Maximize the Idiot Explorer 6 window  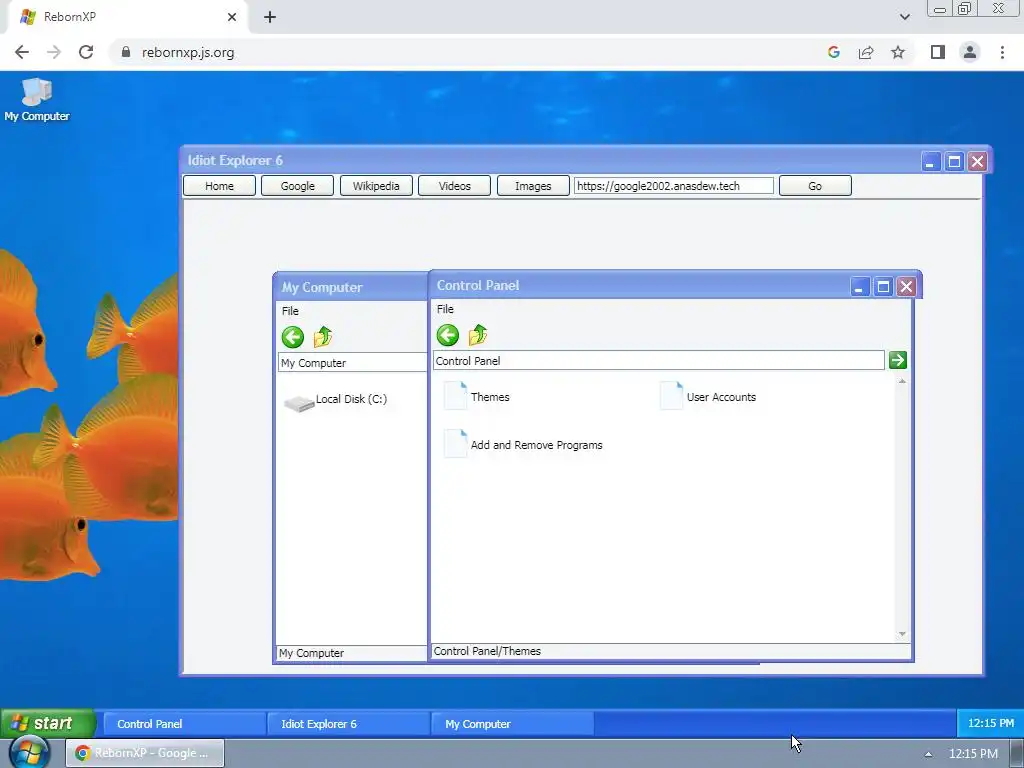(x=955, y=161)
